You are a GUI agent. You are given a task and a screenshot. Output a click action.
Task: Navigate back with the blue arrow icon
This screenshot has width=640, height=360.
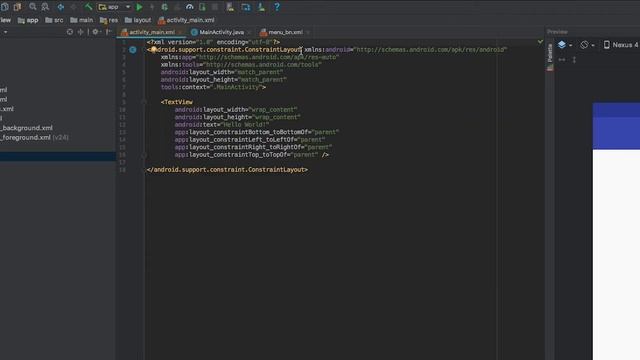click(60, 7)
